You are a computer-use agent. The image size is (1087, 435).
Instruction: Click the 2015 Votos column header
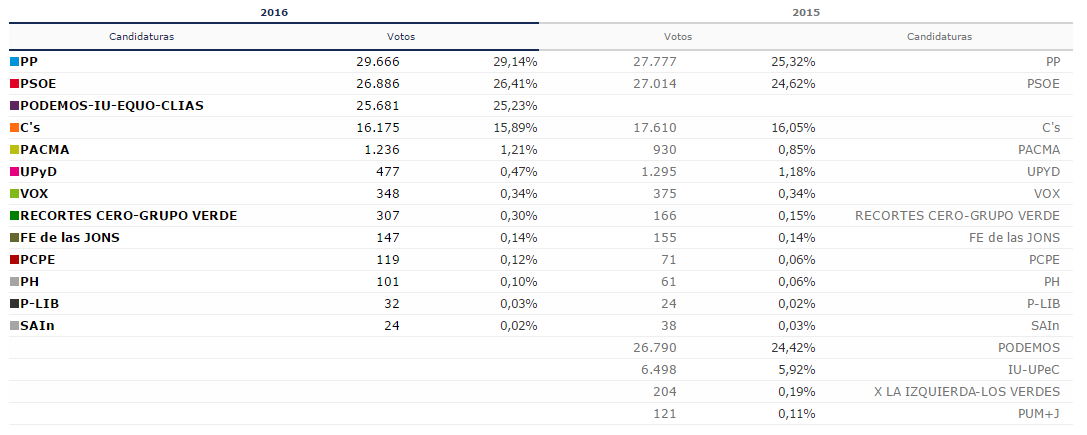click(x=677, y=37)
